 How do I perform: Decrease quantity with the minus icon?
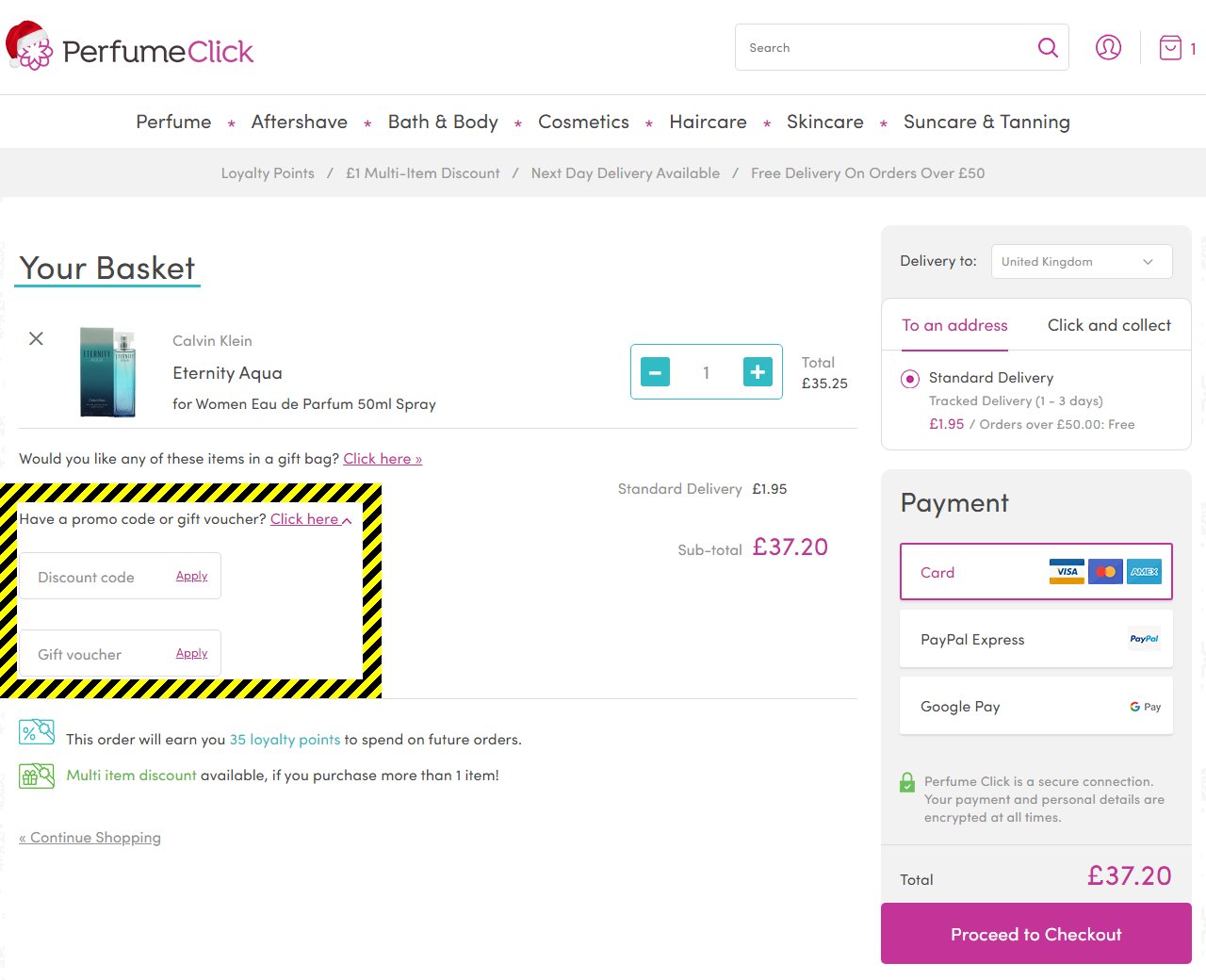point(655,372)
